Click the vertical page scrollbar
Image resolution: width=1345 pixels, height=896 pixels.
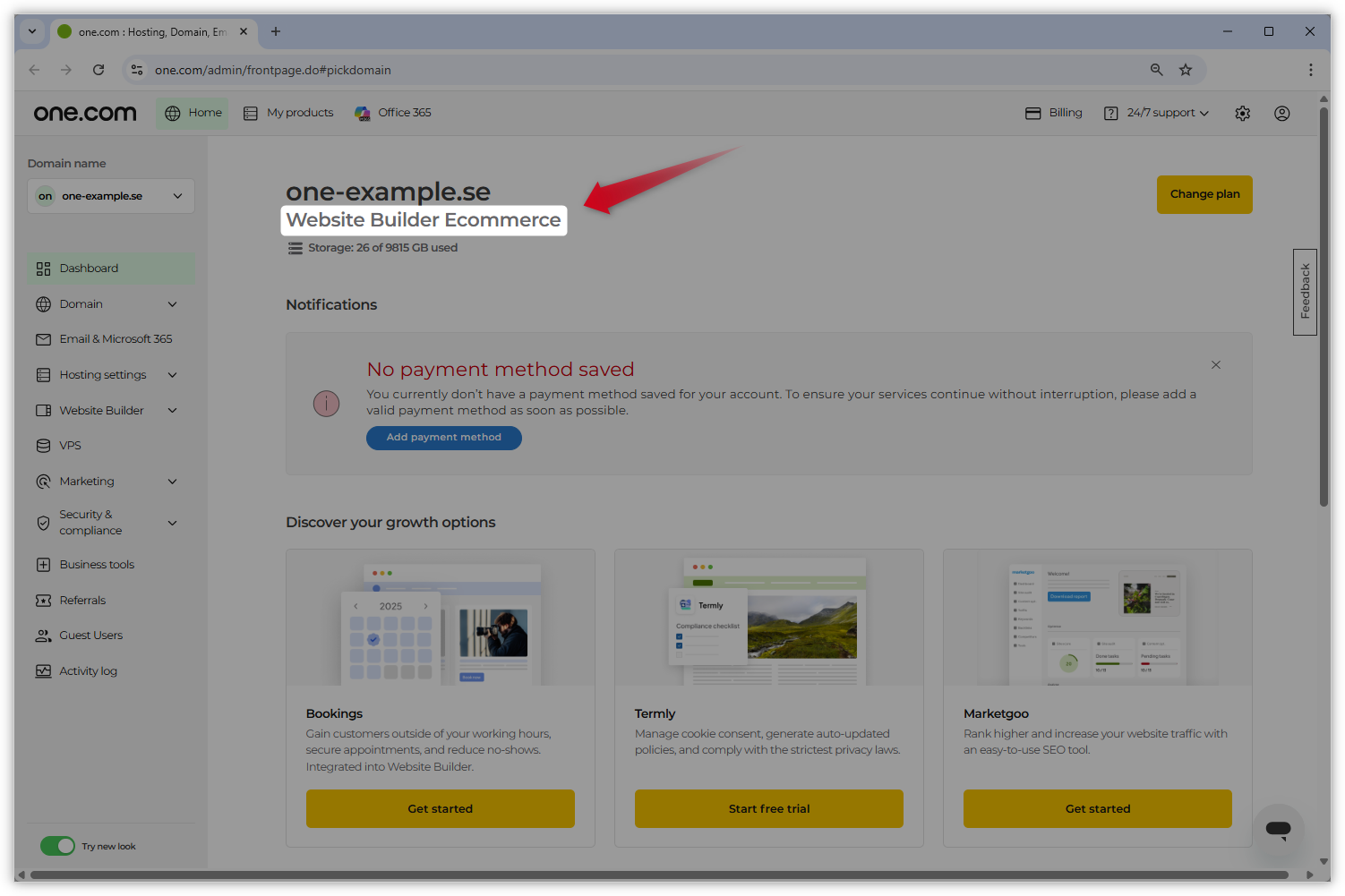(1324, 307)
